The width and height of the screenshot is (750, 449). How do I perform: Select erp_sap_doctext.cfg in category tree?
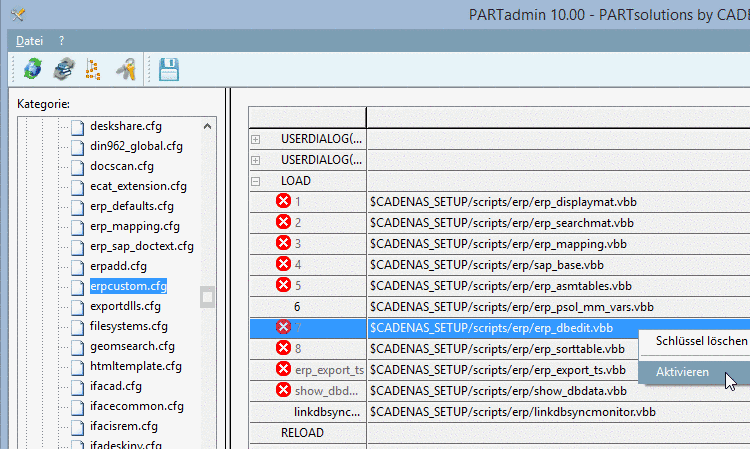142,246
